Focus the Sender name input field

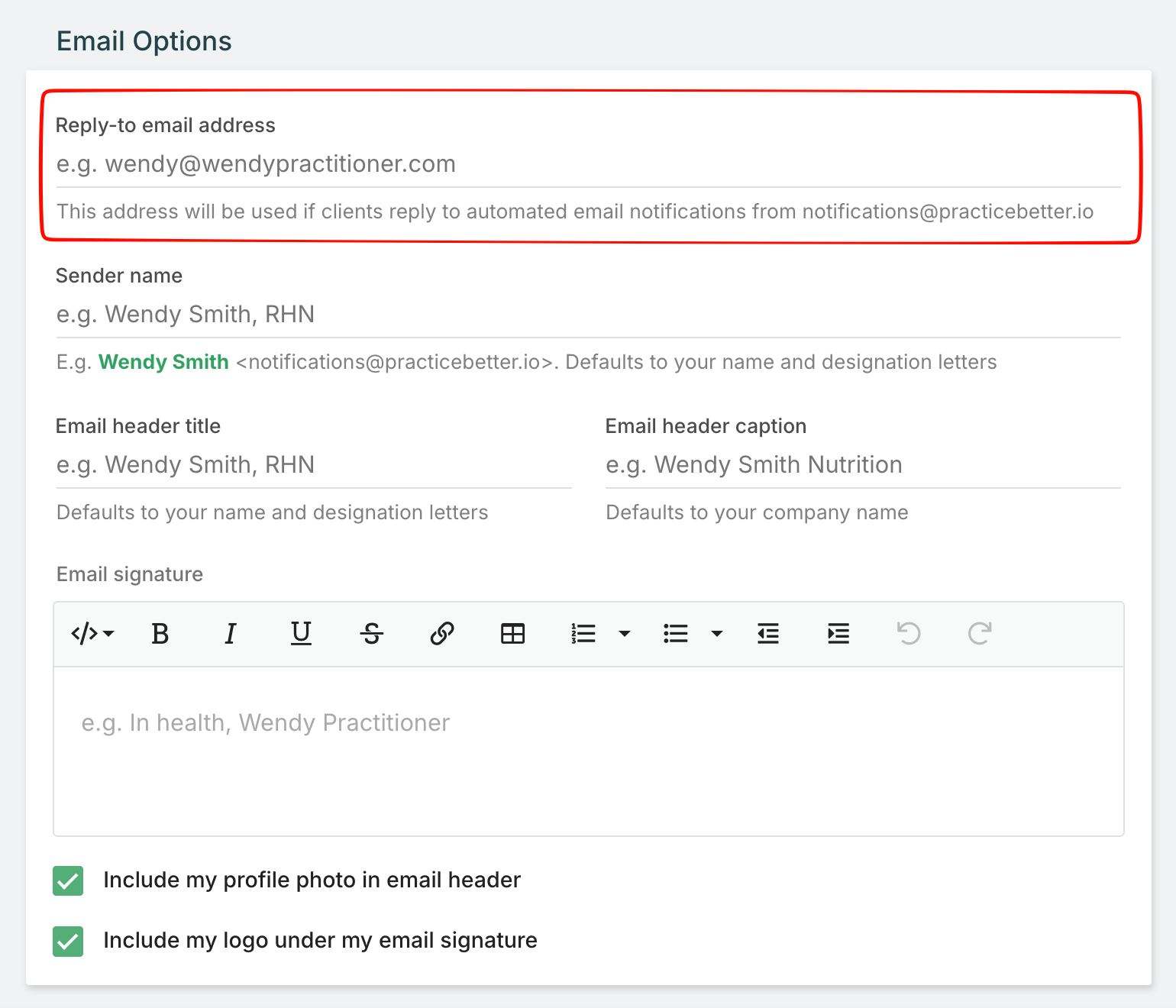pyautogui.click(x=588, y=315)
